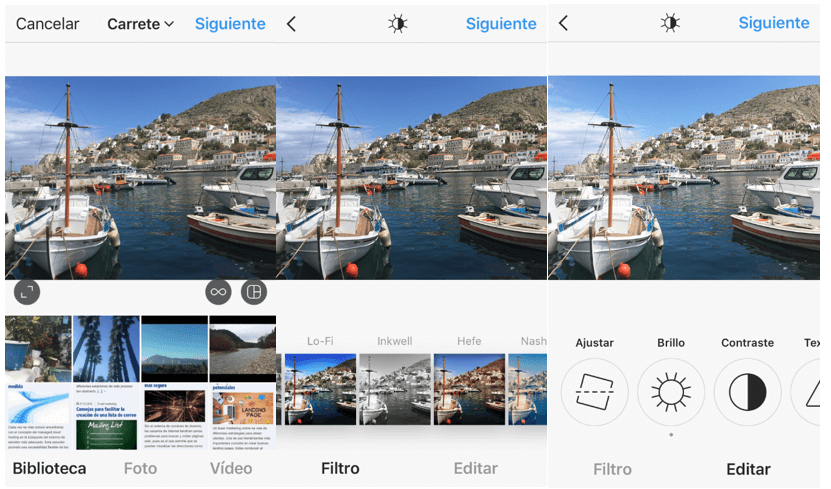The height and width of the screenshot is (489, 831).
Task: Tap Siguiente next to the Carrete dropdown
Action: (x=230, y=24)
